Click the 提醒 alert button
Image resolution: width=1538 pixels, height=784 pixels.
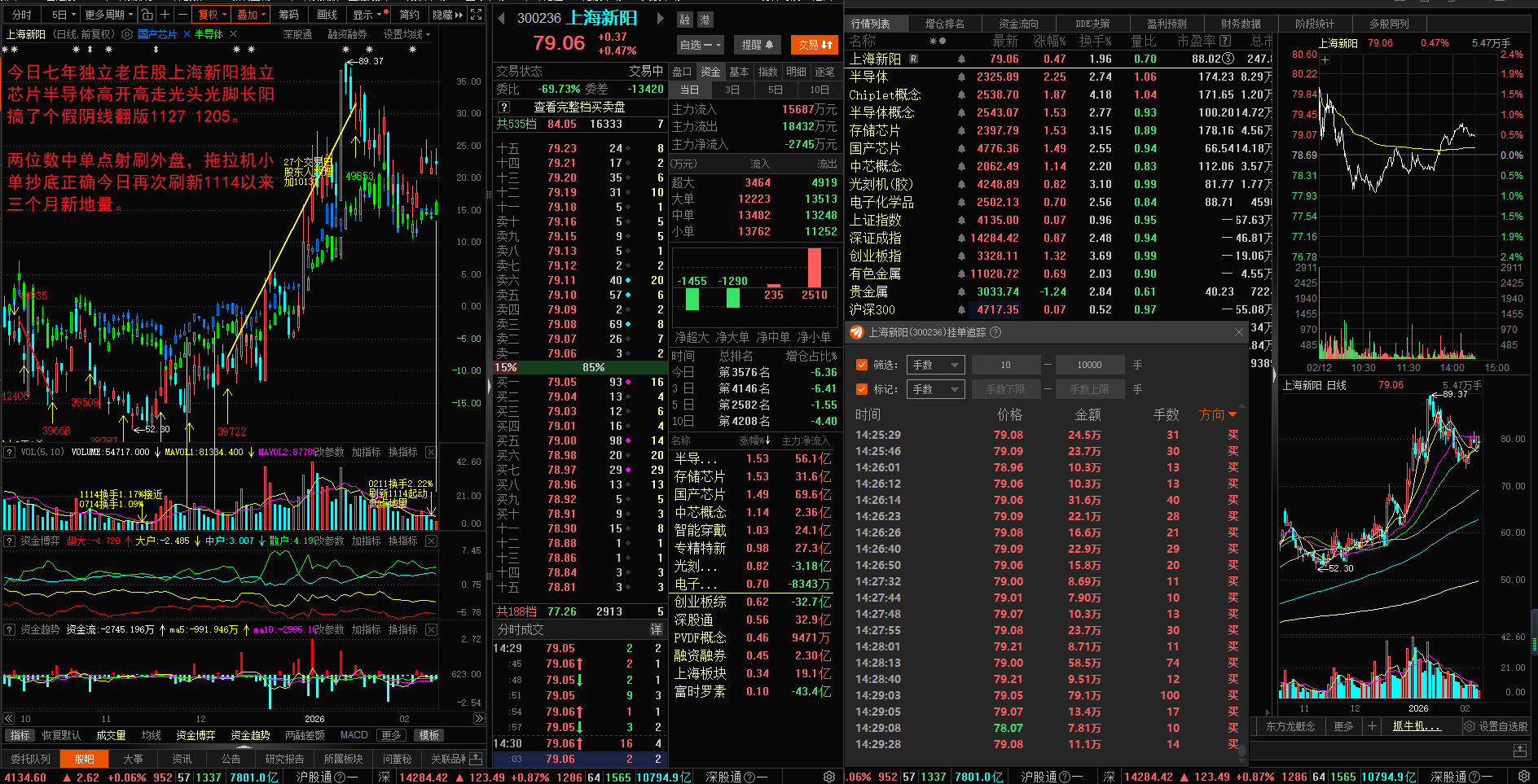pos(757,45)
